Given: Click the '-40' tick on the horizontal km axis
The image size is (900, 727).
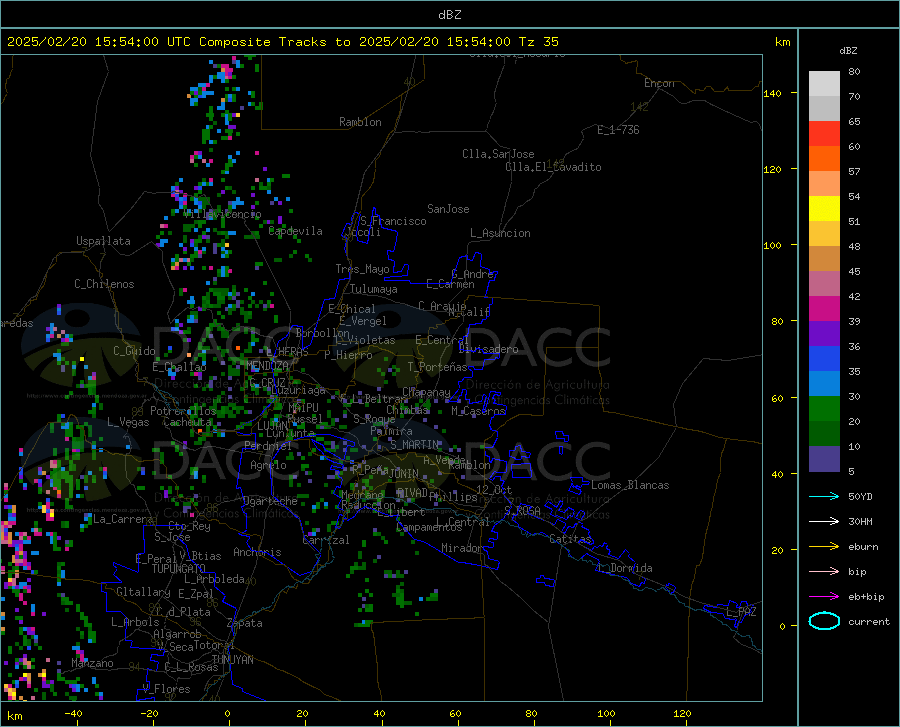Looking at the screenshot, I should click(x=73, y=714).
